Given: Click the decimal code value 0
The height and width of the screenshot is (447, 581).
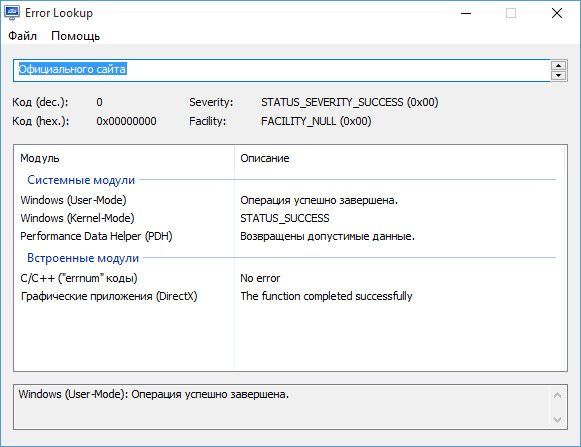Looking at the screenshot, I should [99, 102].
